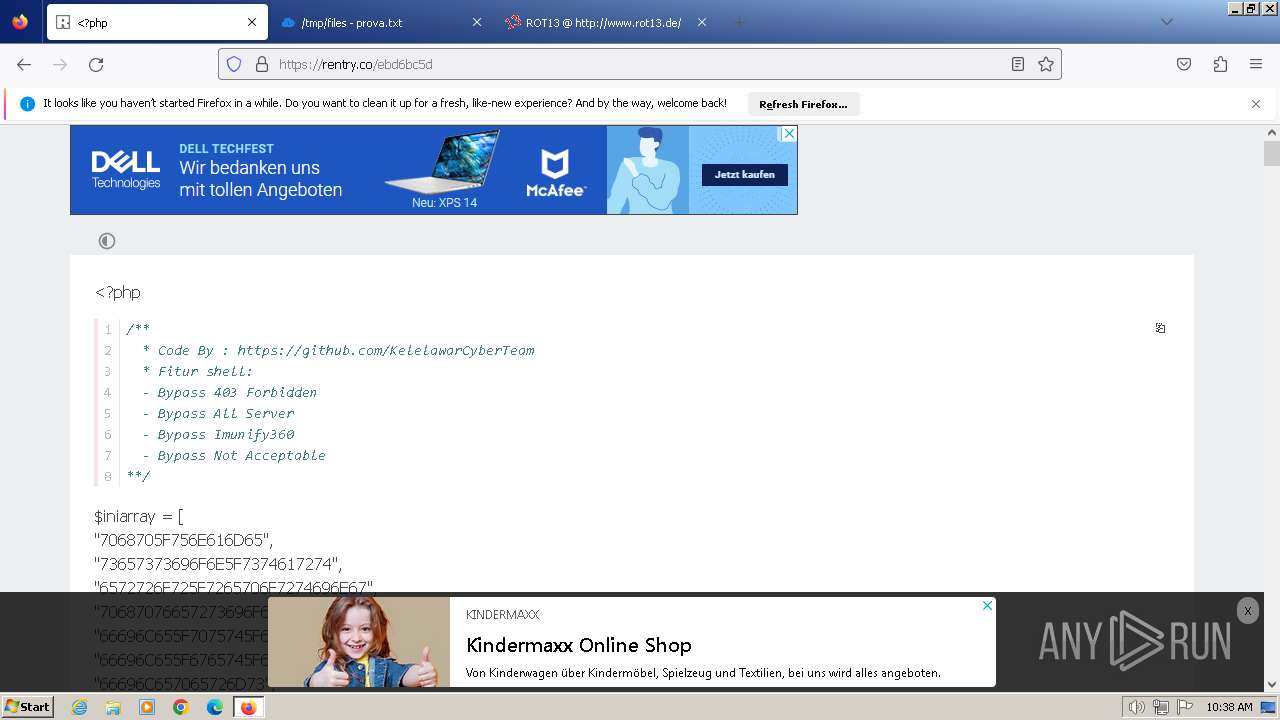
Task: Toggle rentry dark mode
Action: pos(107,241)
